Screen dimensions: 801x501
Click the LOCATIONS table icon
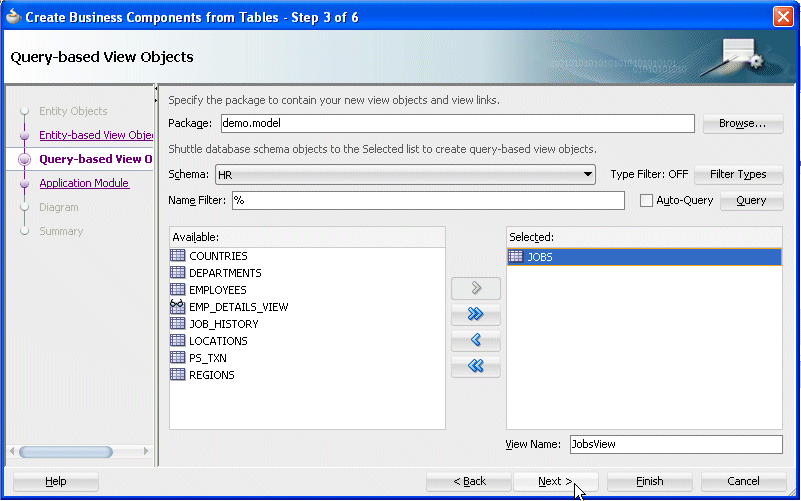tap(177, 340)
